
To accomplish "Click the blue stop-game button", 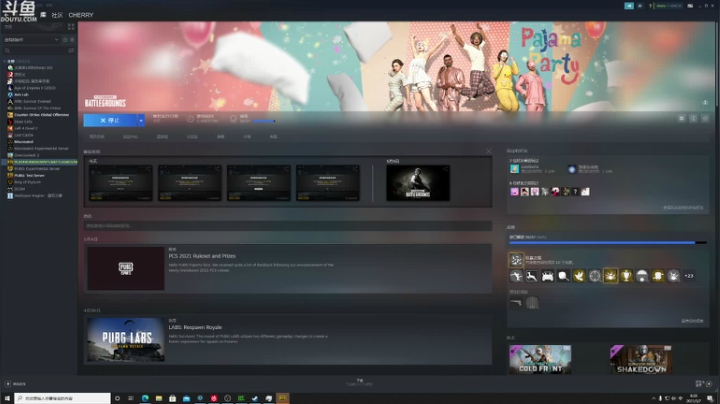I will [x=110, y=120].
